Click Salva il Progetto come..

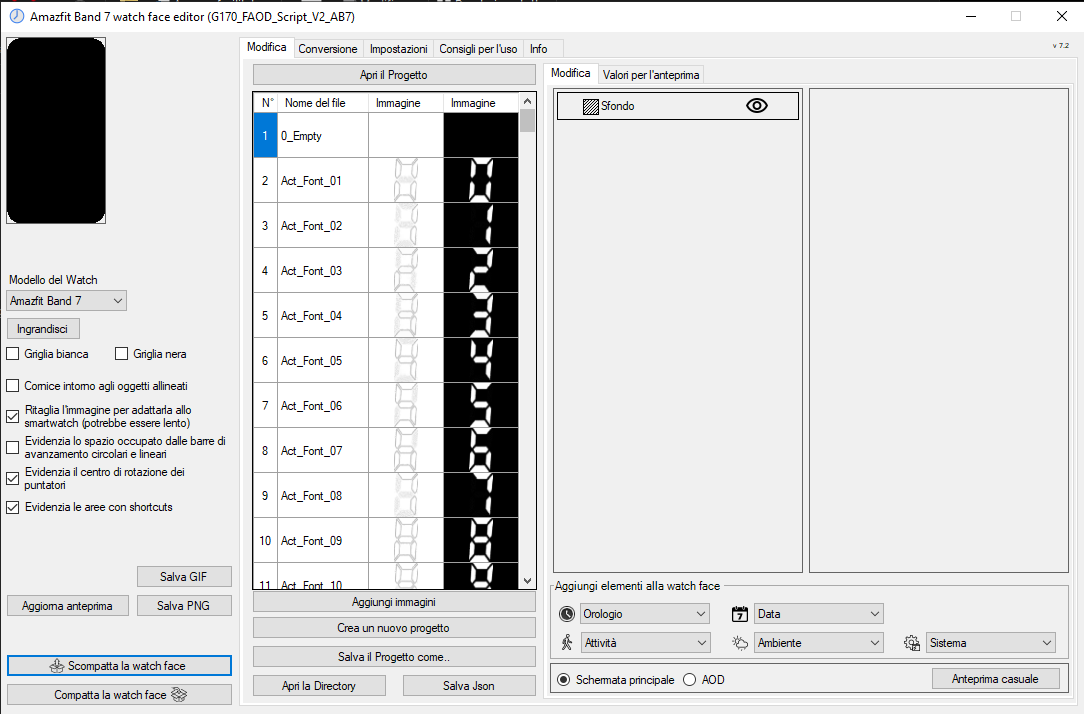(394, 657)
